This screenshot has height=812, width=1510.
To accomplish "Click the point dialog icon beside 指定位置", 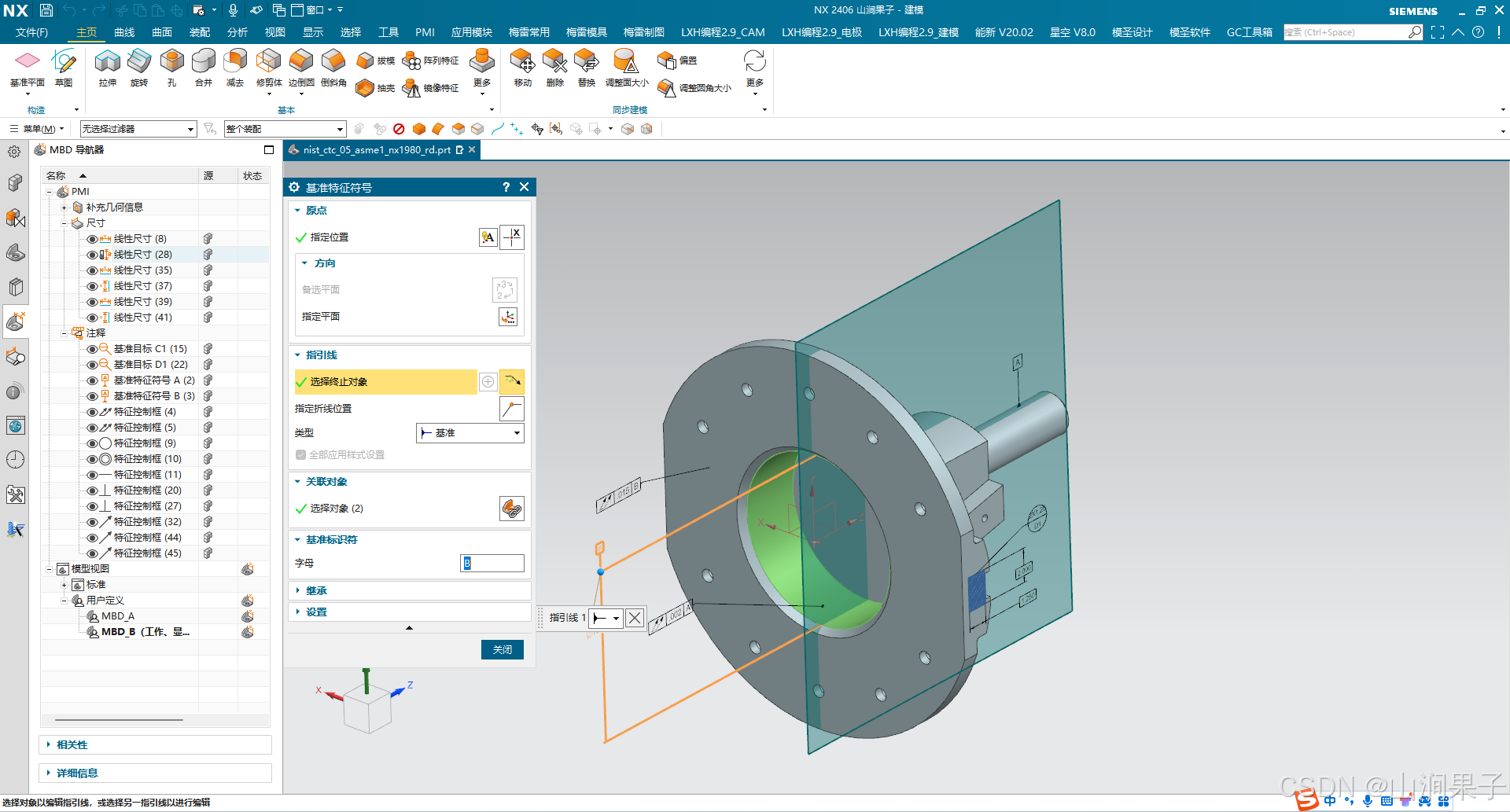I will pyautogui.click(x=512, y=237).
